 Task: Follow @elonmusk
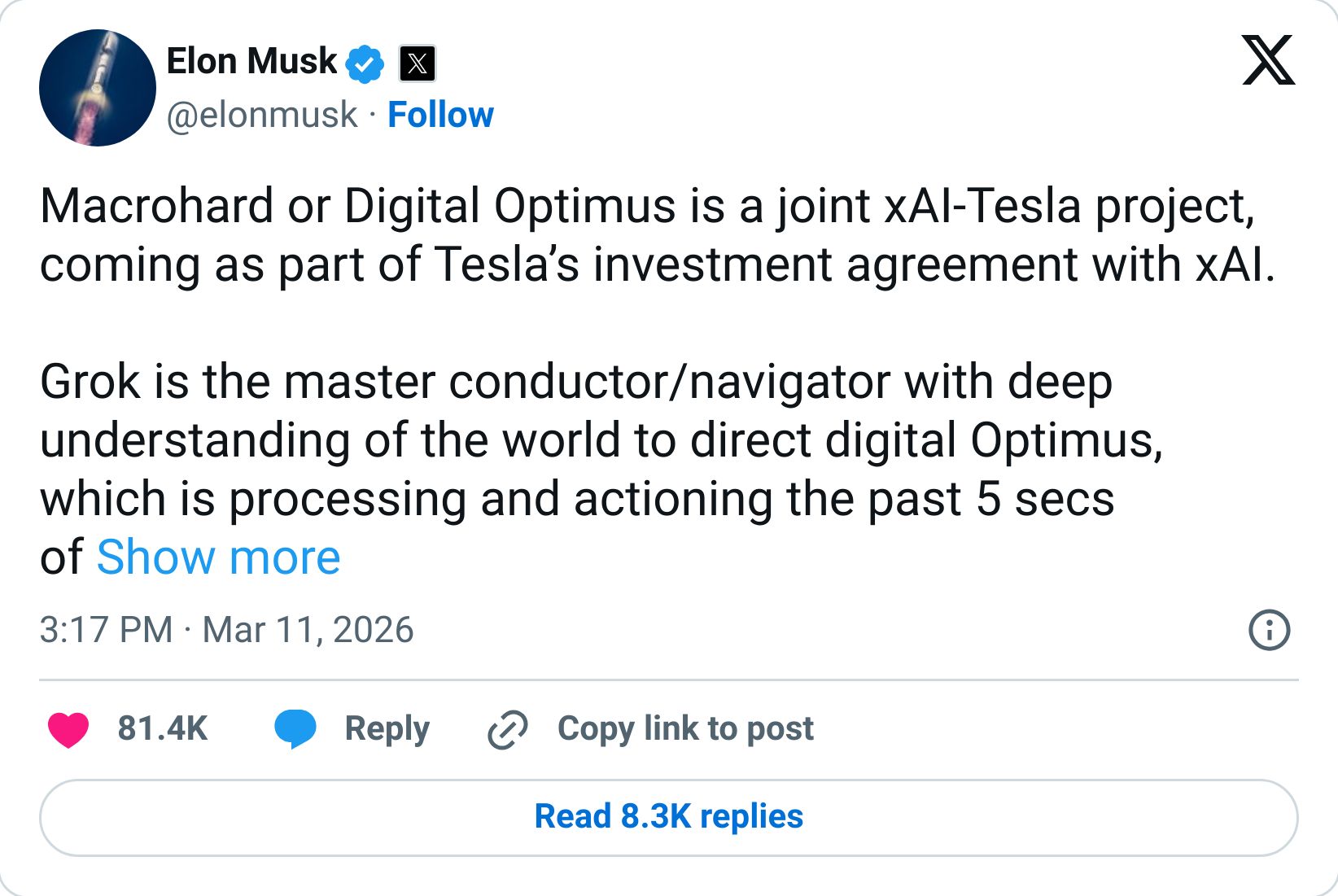(440, 115)
